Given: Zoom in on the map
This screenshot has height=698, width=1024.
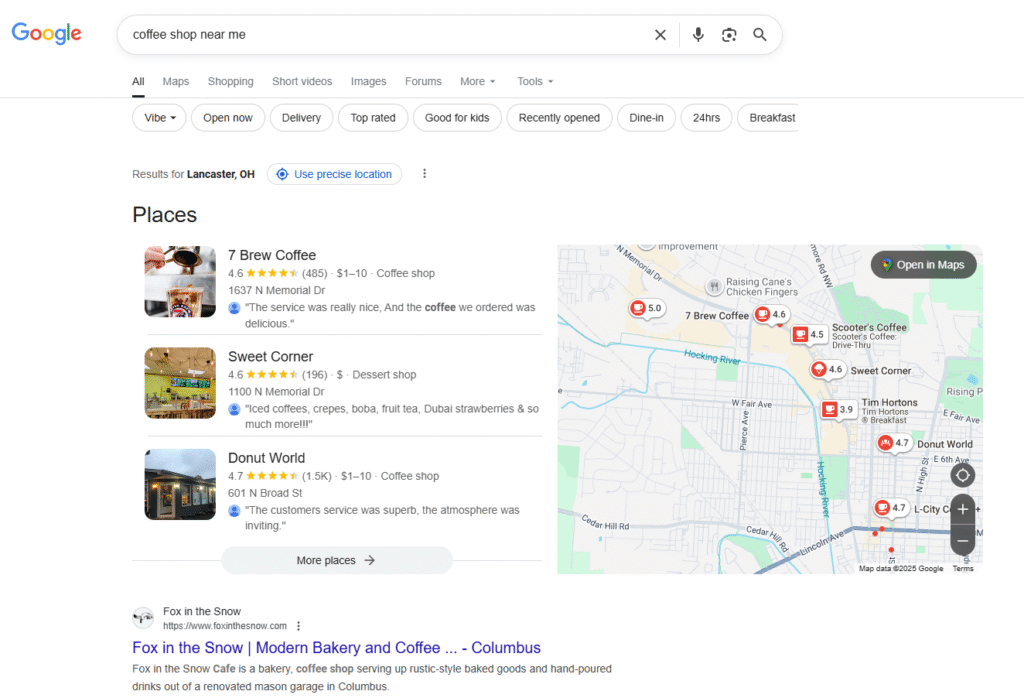Looking at the screenshot, I should 962,509.
